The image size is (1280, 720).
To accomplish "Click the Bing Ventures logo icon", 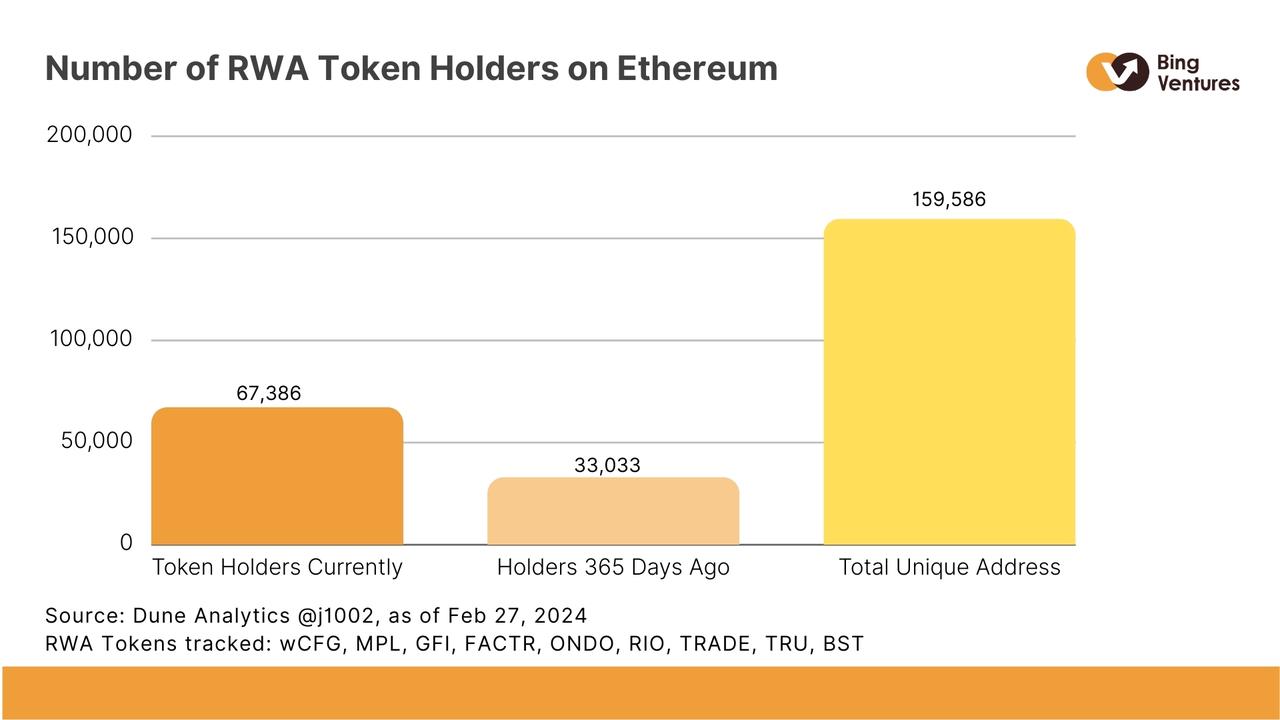I will 1116,72.
